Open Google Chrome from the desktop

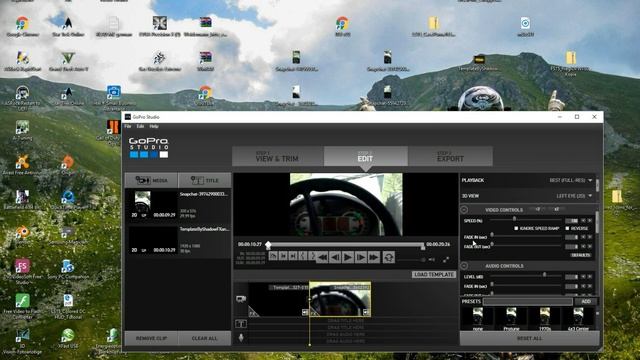22,27
